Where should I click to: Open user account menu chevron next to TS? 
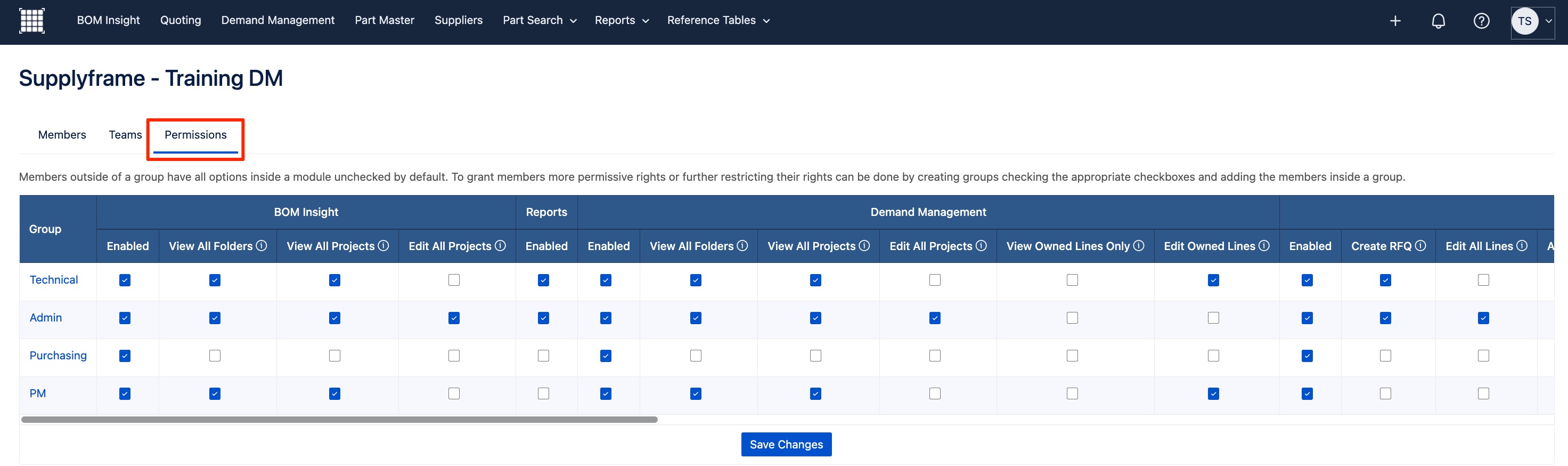point(1548,21)
